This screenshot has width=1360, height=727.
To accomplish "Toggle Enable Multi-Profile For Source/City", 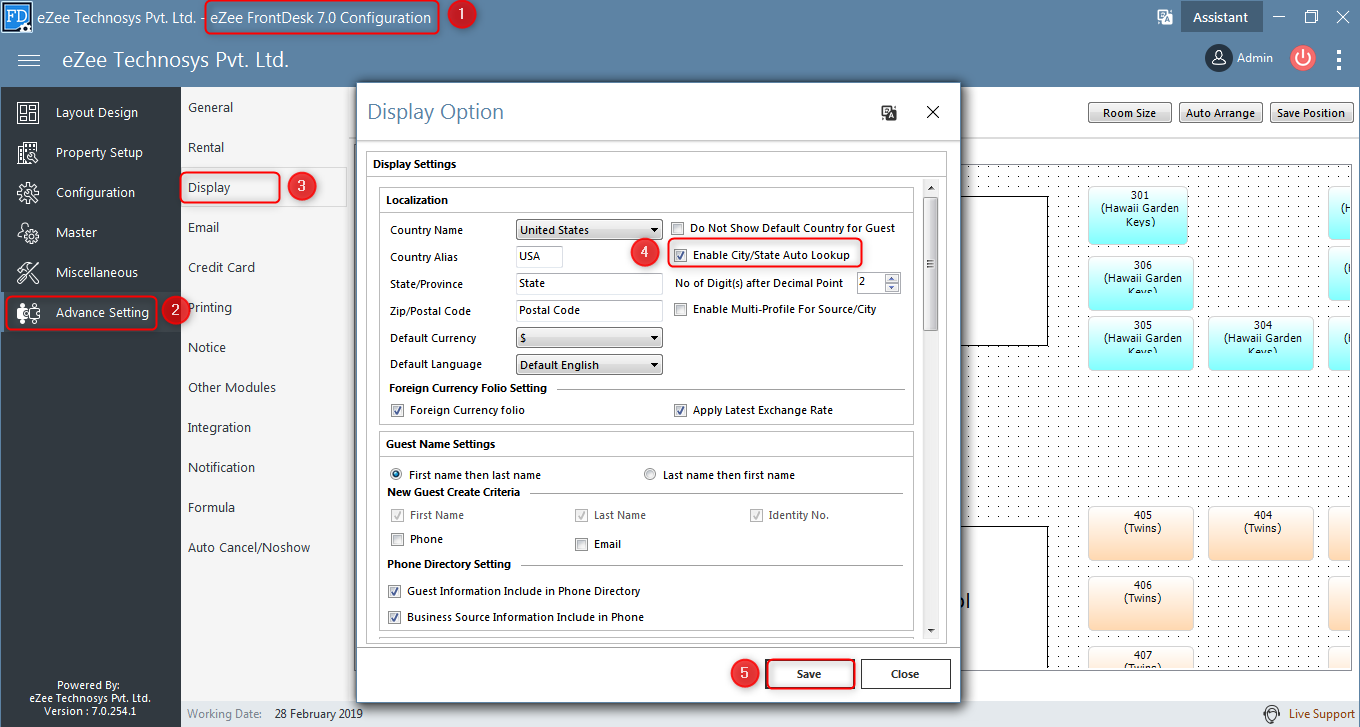I will pos(681,309).
